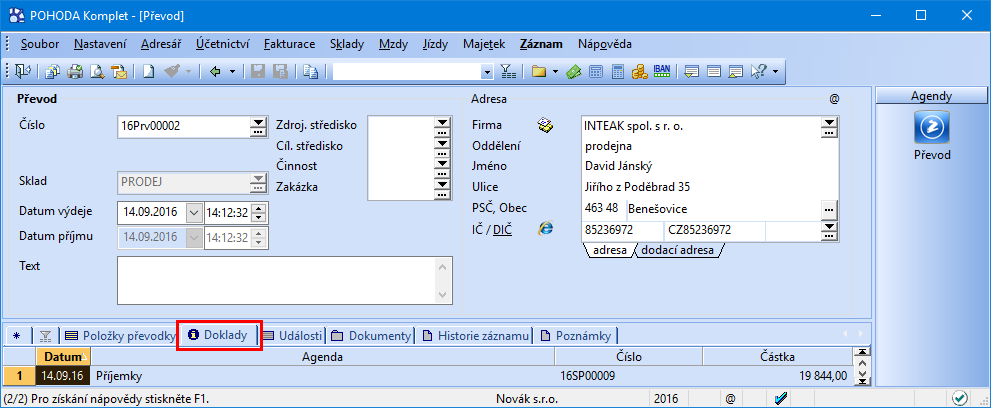This screenshot has height=408, width=991.
Task: Expand the back arrow history dropdown
Action: tap(232, 71)
